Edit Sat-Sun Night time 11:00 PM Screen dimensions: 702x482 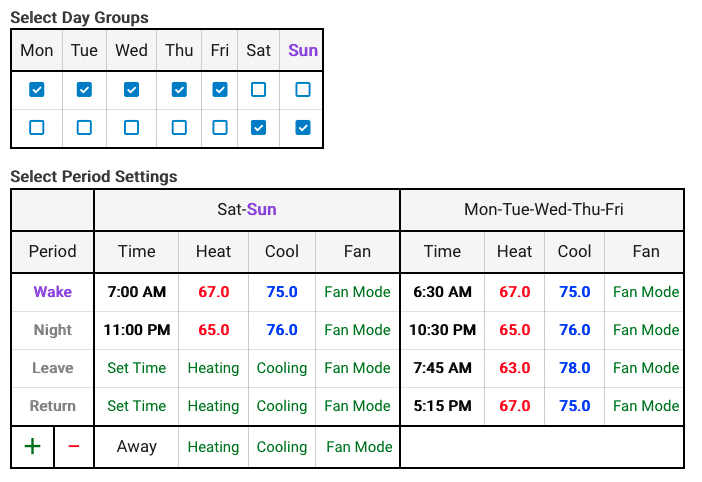137,330
